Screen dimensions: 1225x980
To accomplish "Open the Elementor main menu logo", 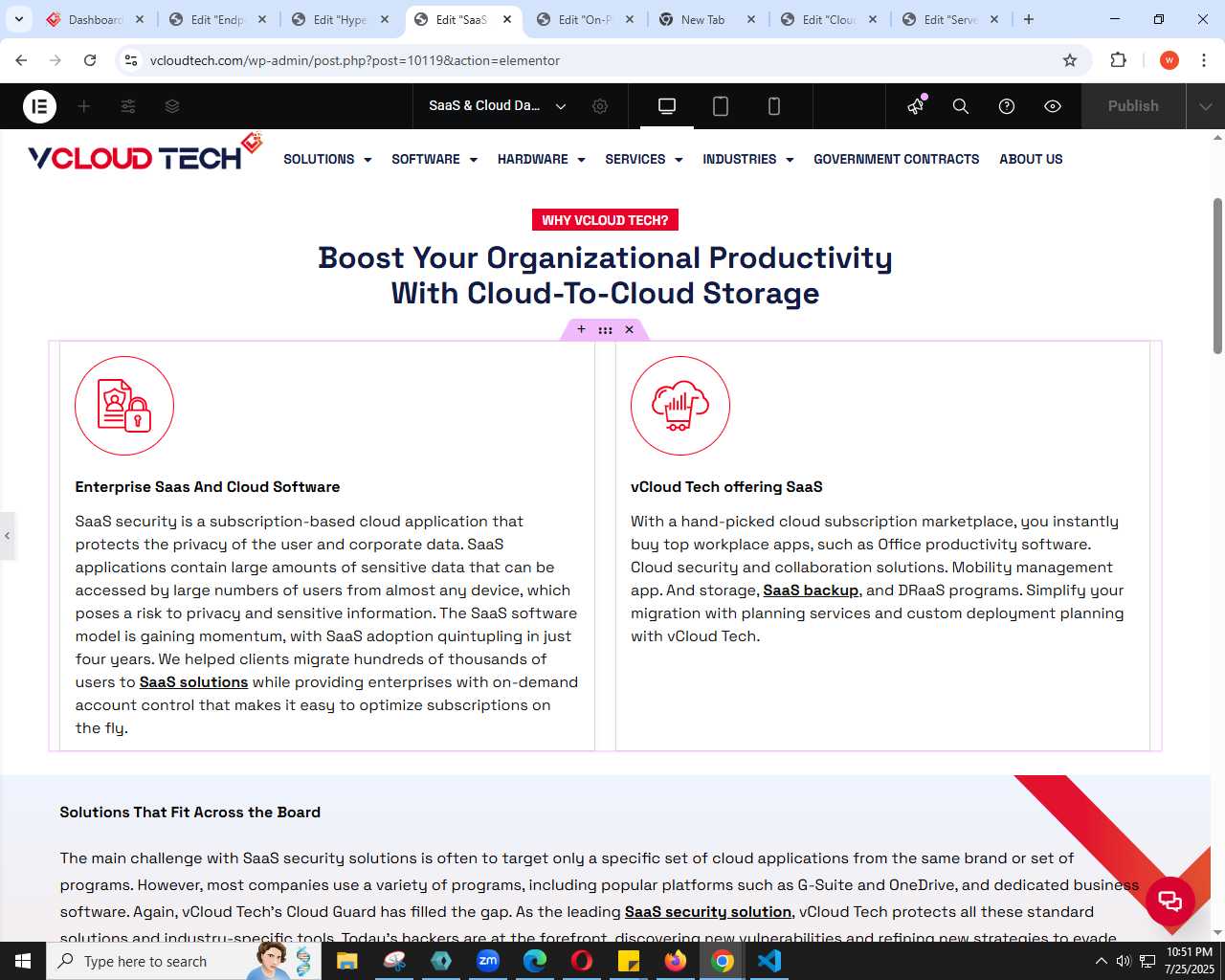I will click(39, 106).
